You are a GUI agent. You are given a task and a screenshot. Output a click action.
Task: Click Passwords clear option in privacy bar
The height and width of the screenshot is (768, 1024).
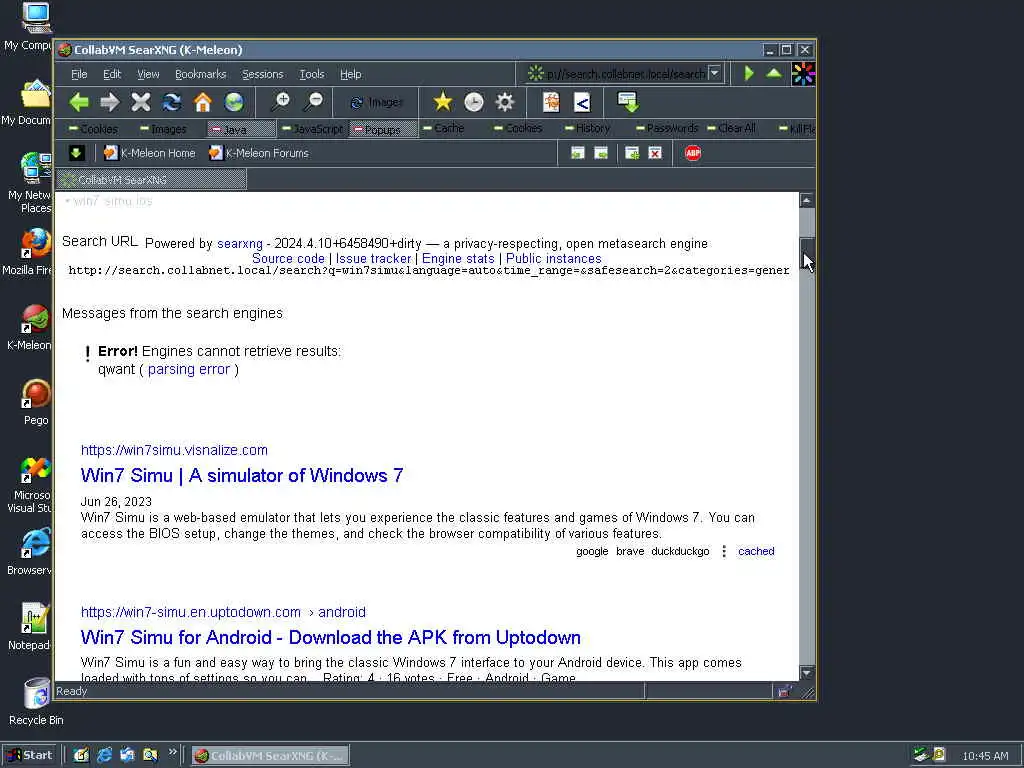click(x=666, y=128)
